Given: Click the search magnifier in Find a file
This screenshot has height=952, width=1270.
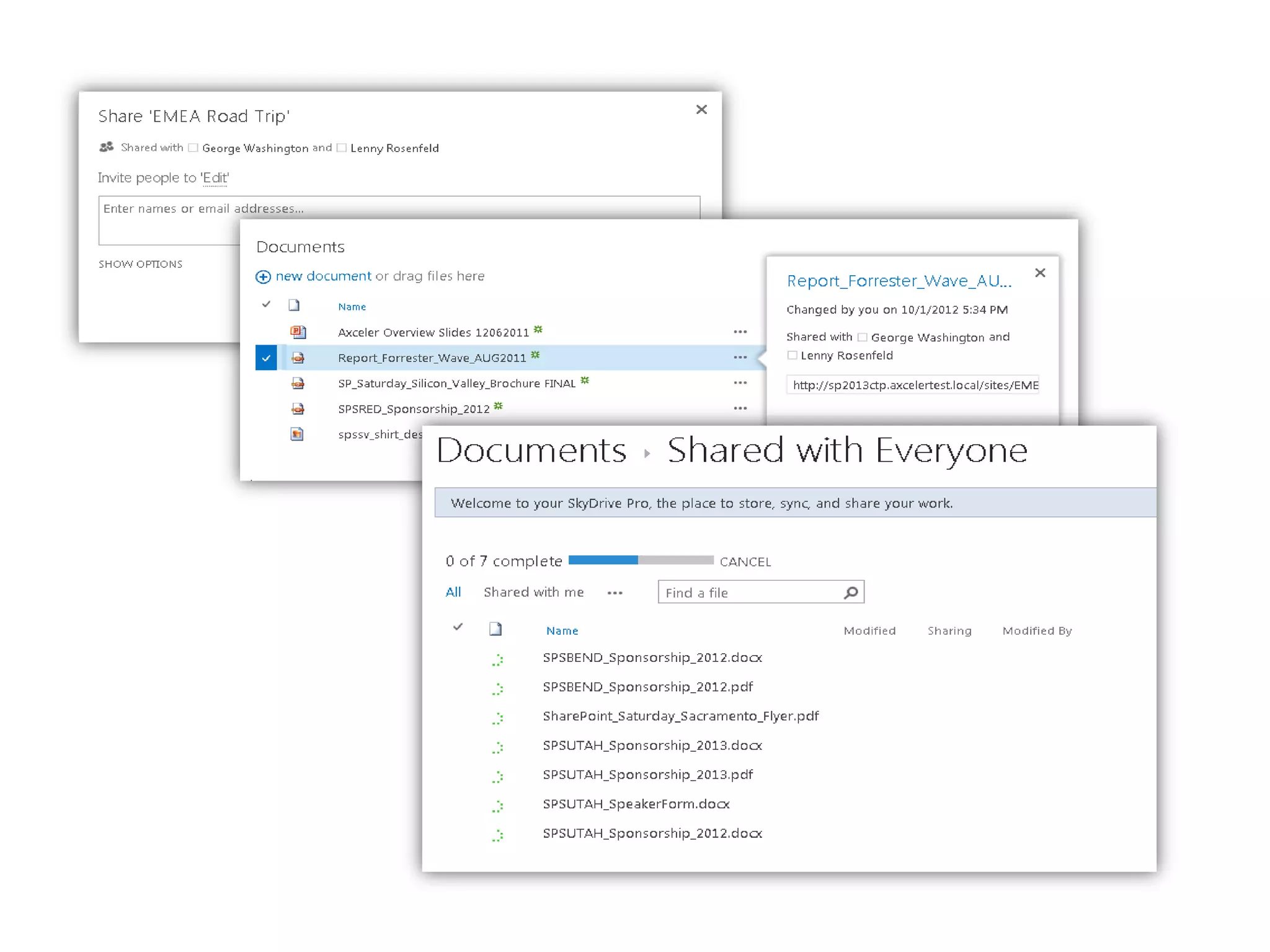Looking at the screenshot, I should point(851,593).
